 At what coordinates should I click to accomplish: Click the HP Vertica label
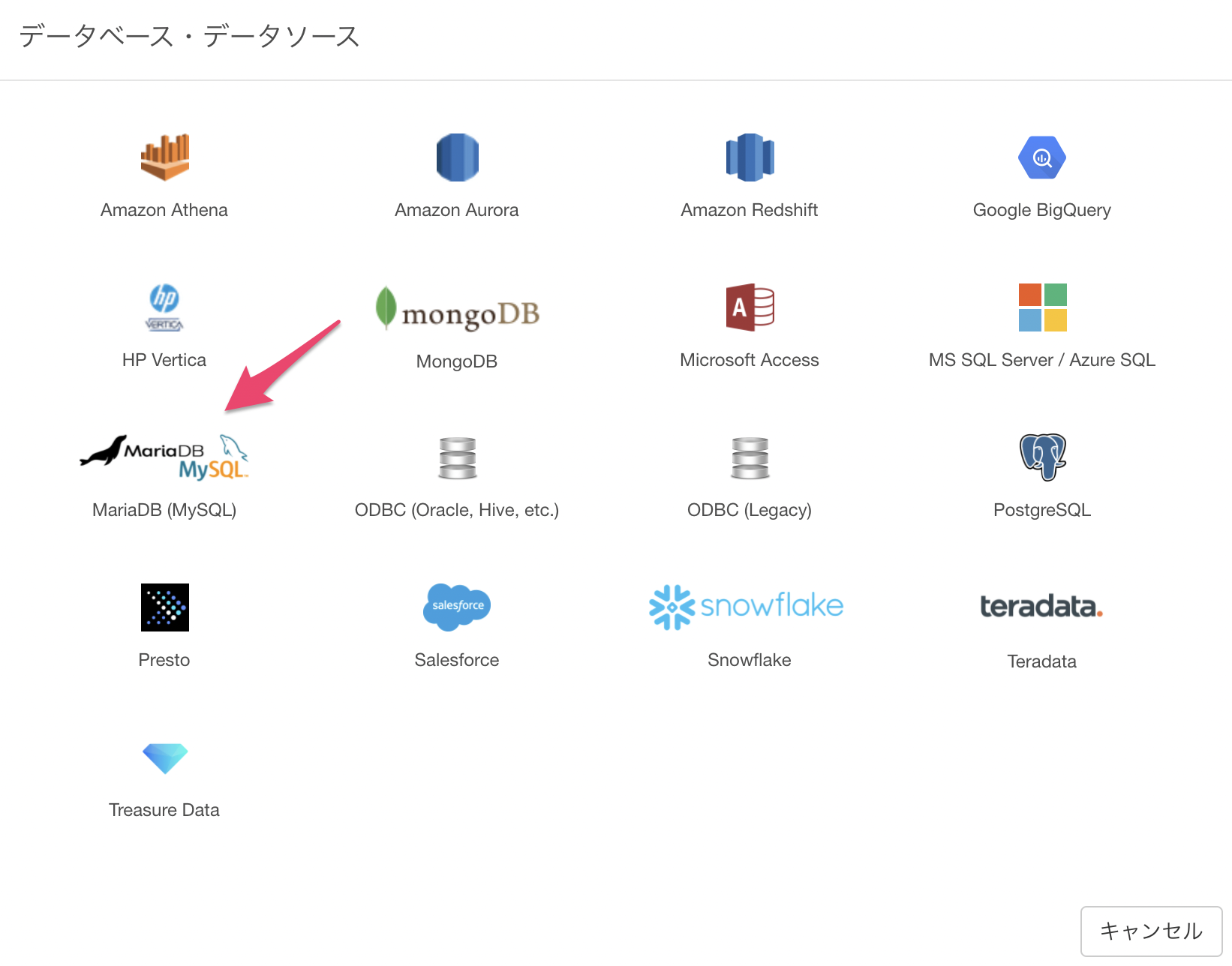[164, 360]
